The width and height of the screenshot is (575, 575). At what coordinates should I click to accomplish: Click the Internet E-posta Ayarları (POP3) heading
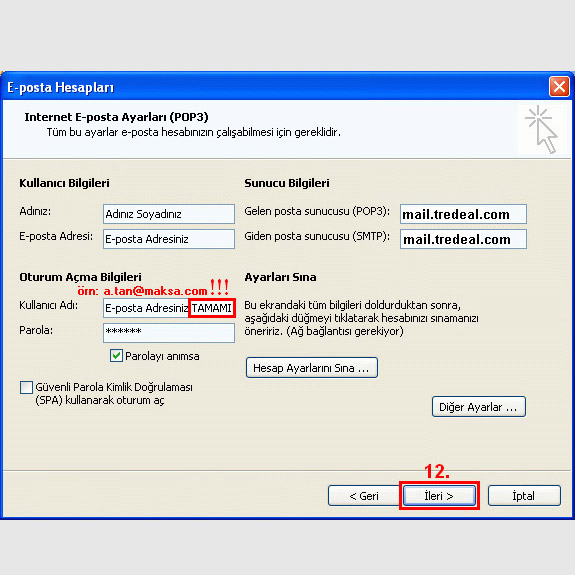116,117
